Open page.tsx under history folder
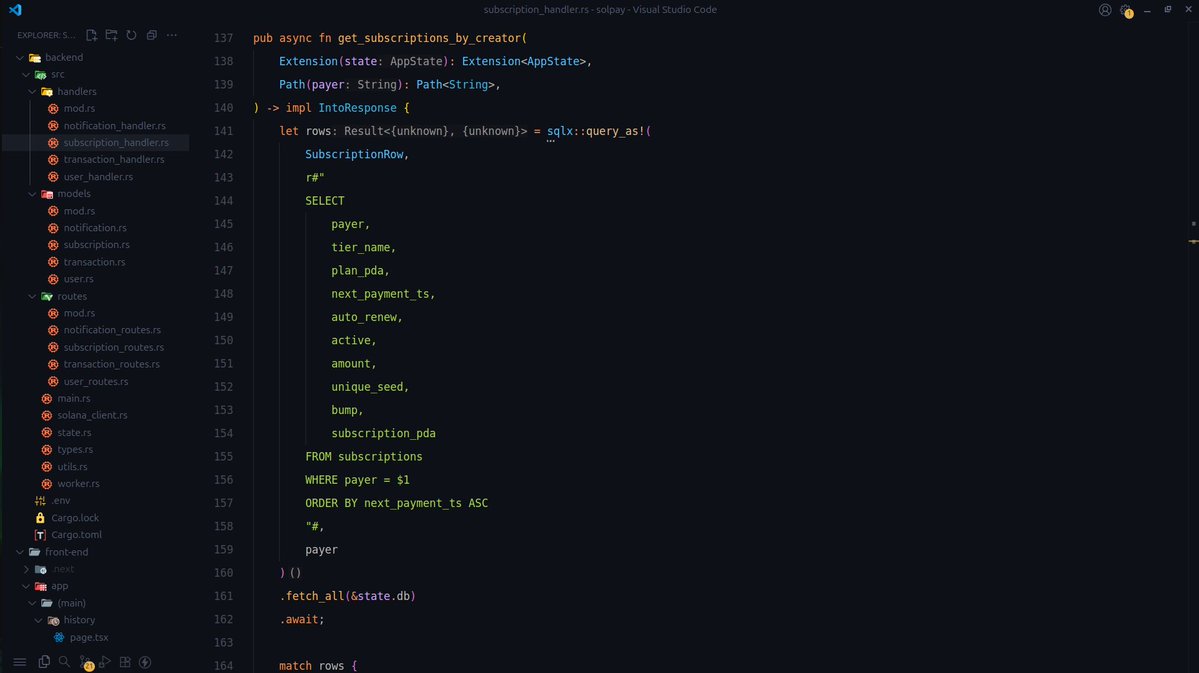The image size is (1199, 673). coord(89,638)
